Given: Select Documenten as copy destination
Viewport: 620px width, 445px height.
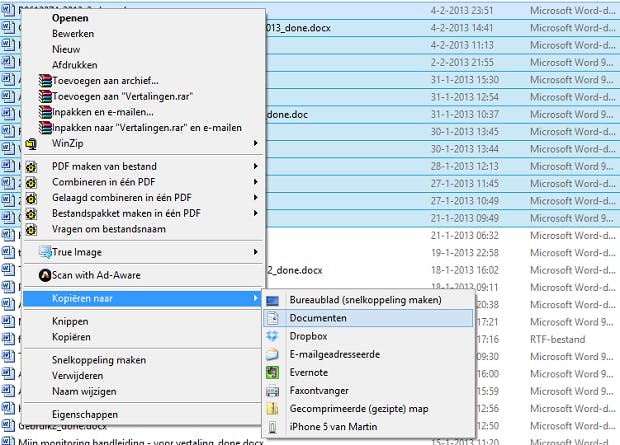Looking at the screenshot, I should tap(318, 318).
